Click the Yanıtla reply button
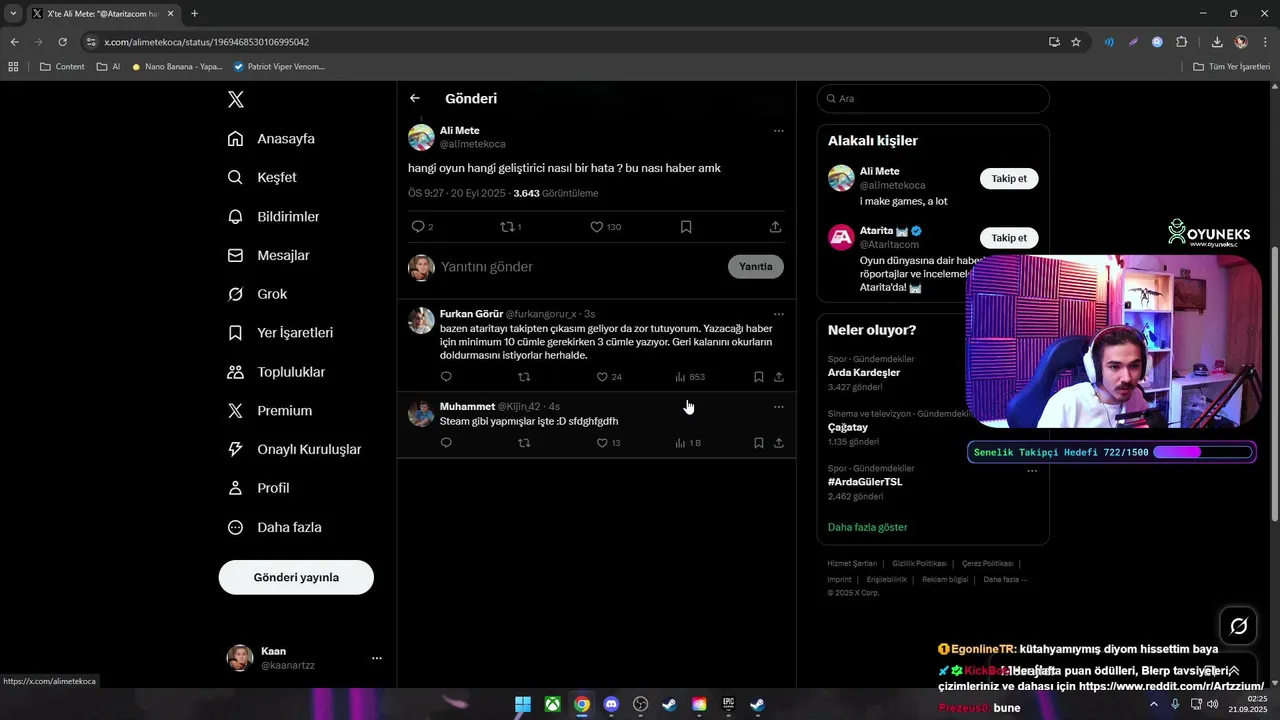Image resolution: width=1280 pixels, height=720 pixels. click(x=756, y=267)
